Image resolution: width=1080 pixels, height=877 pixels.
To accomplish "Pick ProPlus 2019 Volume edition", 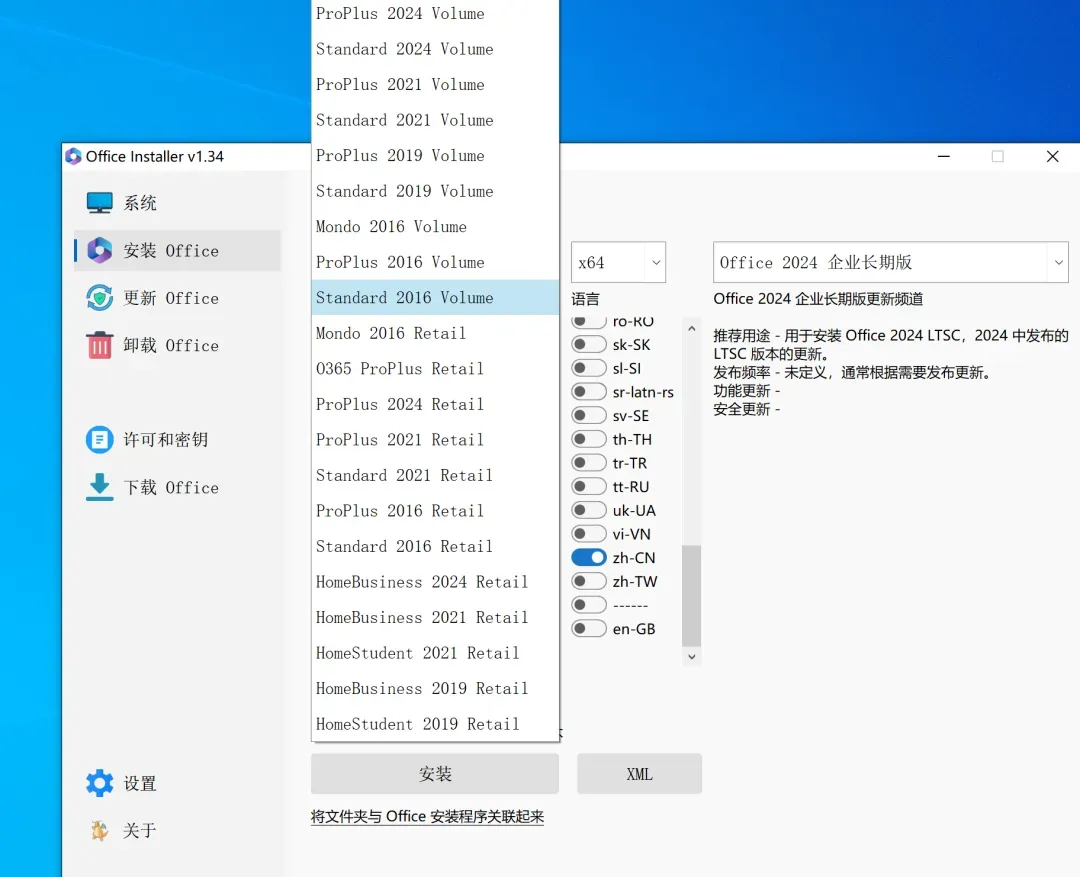I will pos(435,156).
